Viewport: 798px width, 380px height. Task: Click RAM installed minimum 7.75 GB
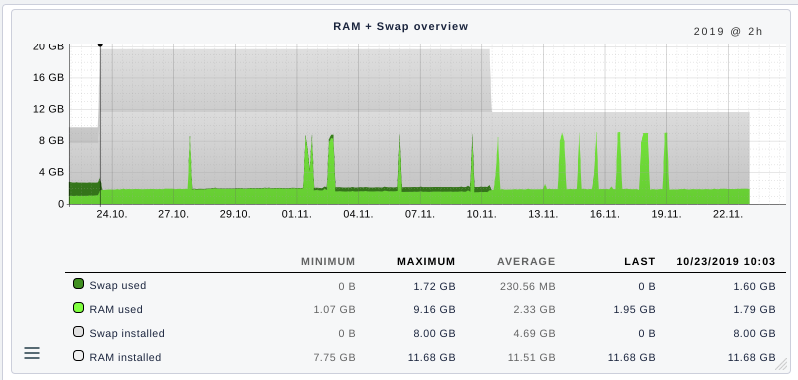(x=334, y=357)
